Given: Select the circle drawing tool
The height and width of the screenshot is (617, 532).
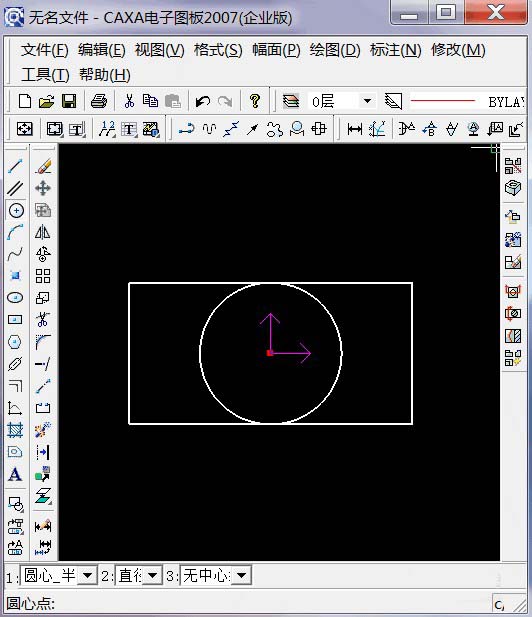Looking at the screenshot, I should [16, 211].
